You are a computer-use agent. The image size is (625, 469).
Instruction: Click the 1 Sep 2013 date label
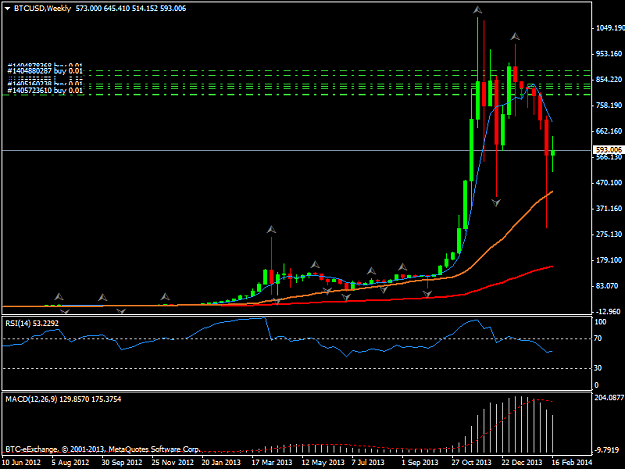coord(420,462)
